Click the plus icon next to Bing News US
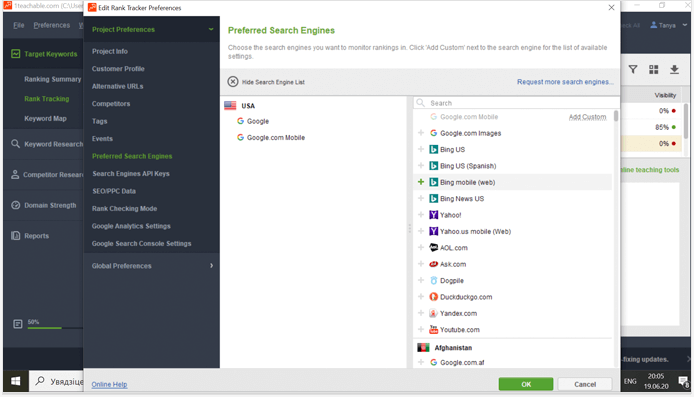 click(x=421, y=198)
